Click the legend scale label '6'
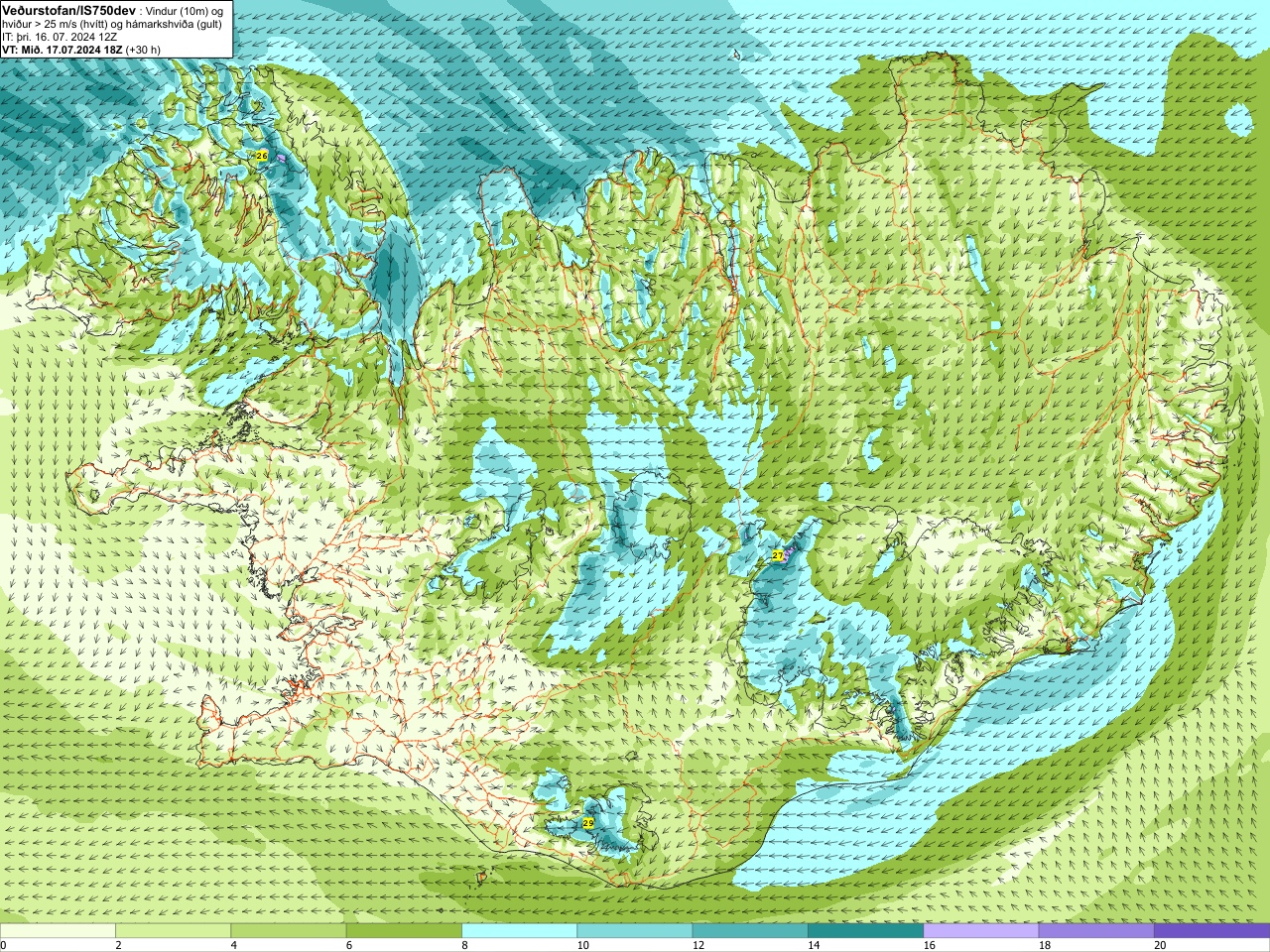The width and height of the screenshot is (1270, 952). [349, 945]
